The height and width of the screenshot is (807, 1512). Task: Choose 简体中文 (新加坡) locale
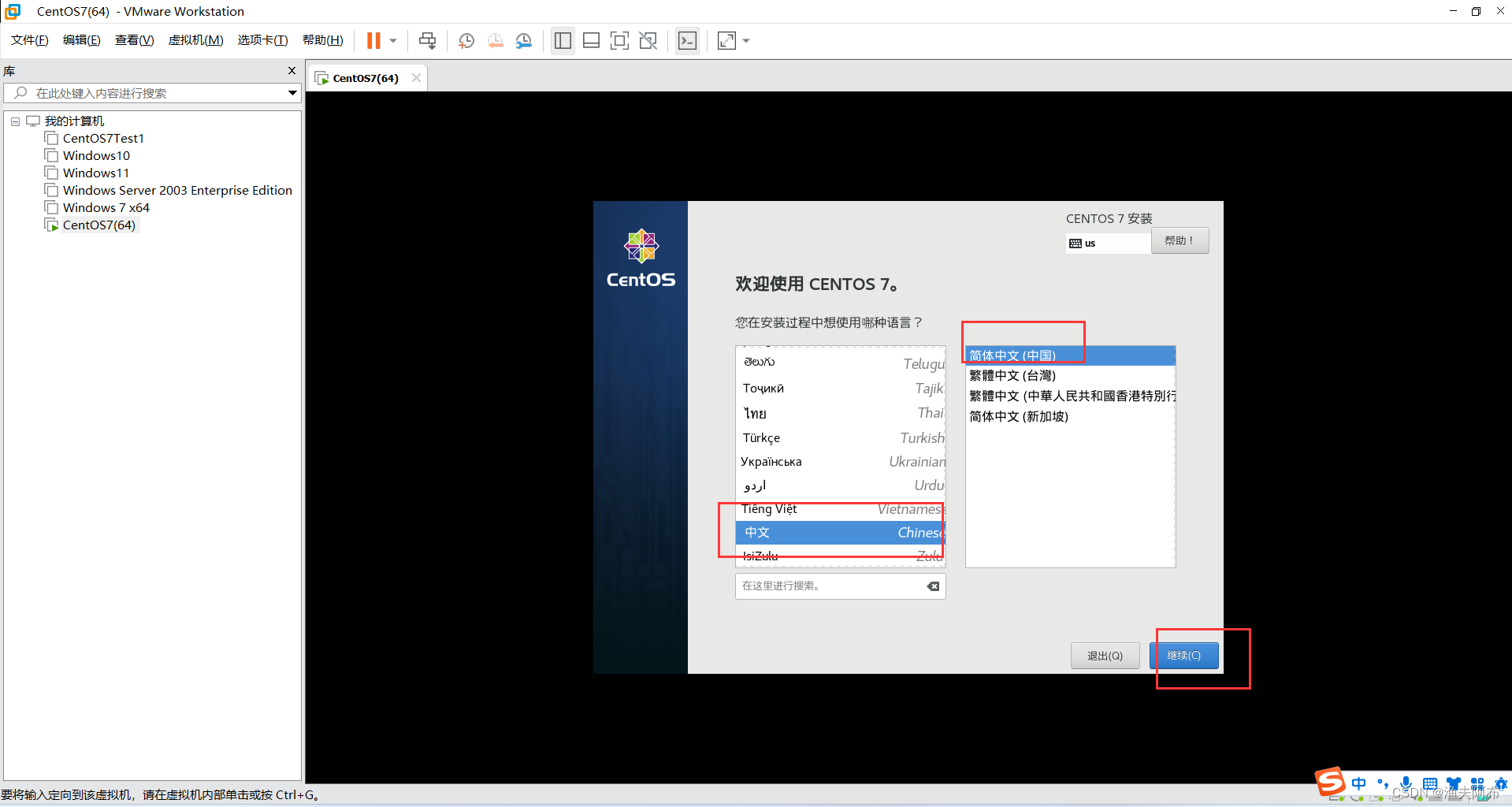pos(1070,416)
